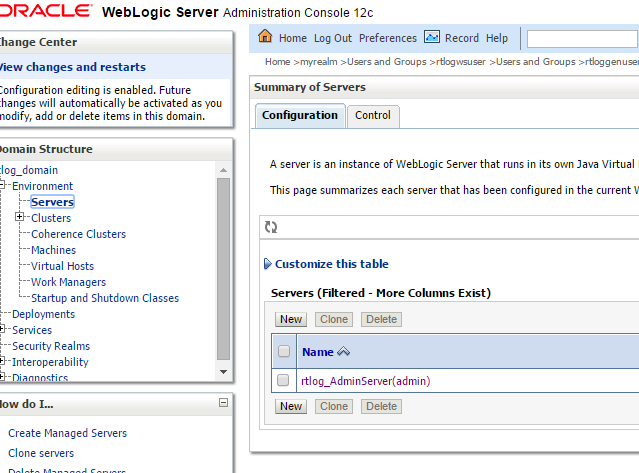639x473 pixels.
Task: Click the Home breadcrumb link
Action: (278, 62)
